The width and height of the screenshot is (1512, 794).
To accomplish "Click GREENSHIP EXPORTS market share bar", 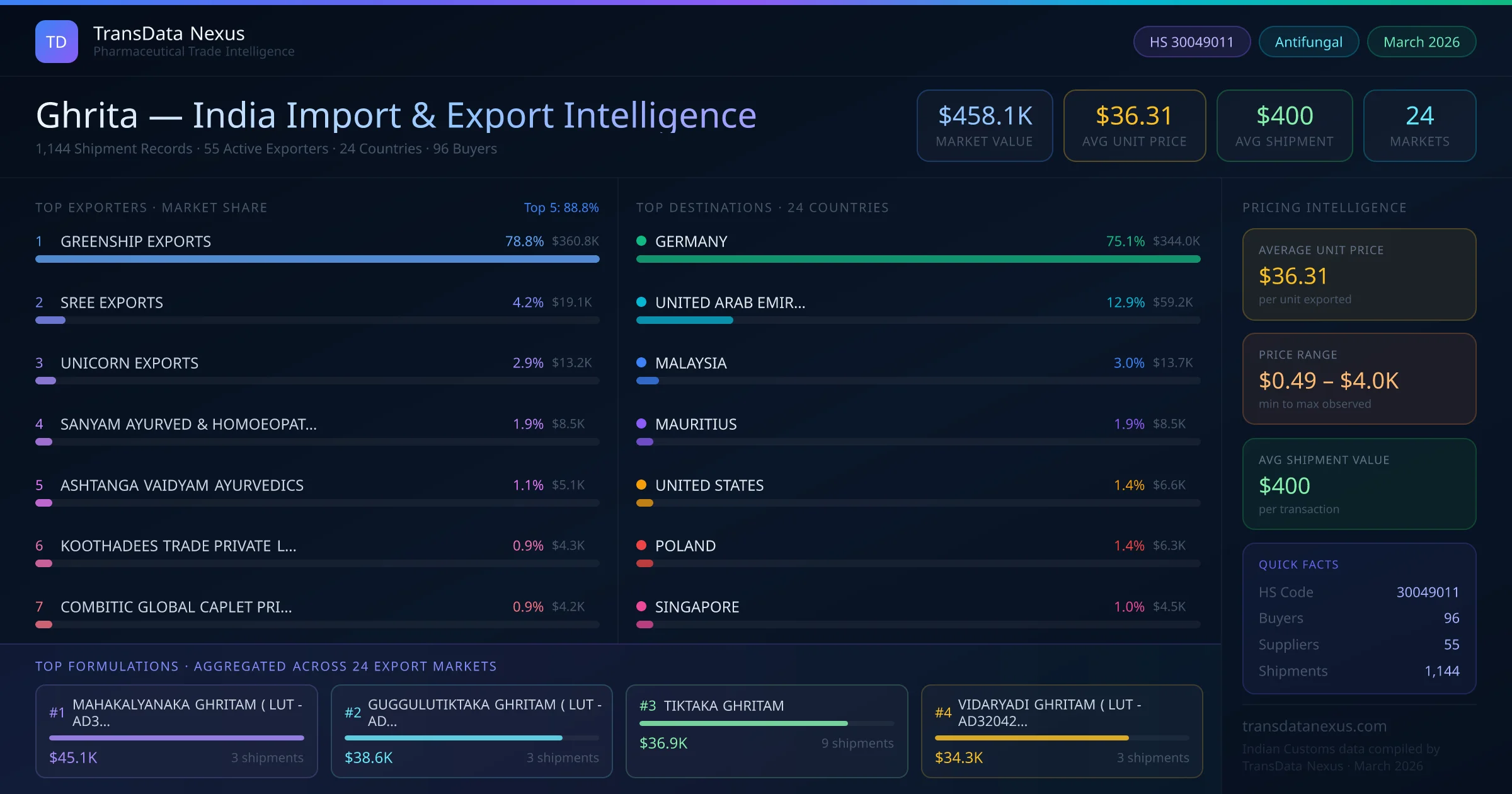I will click(317, 259).
